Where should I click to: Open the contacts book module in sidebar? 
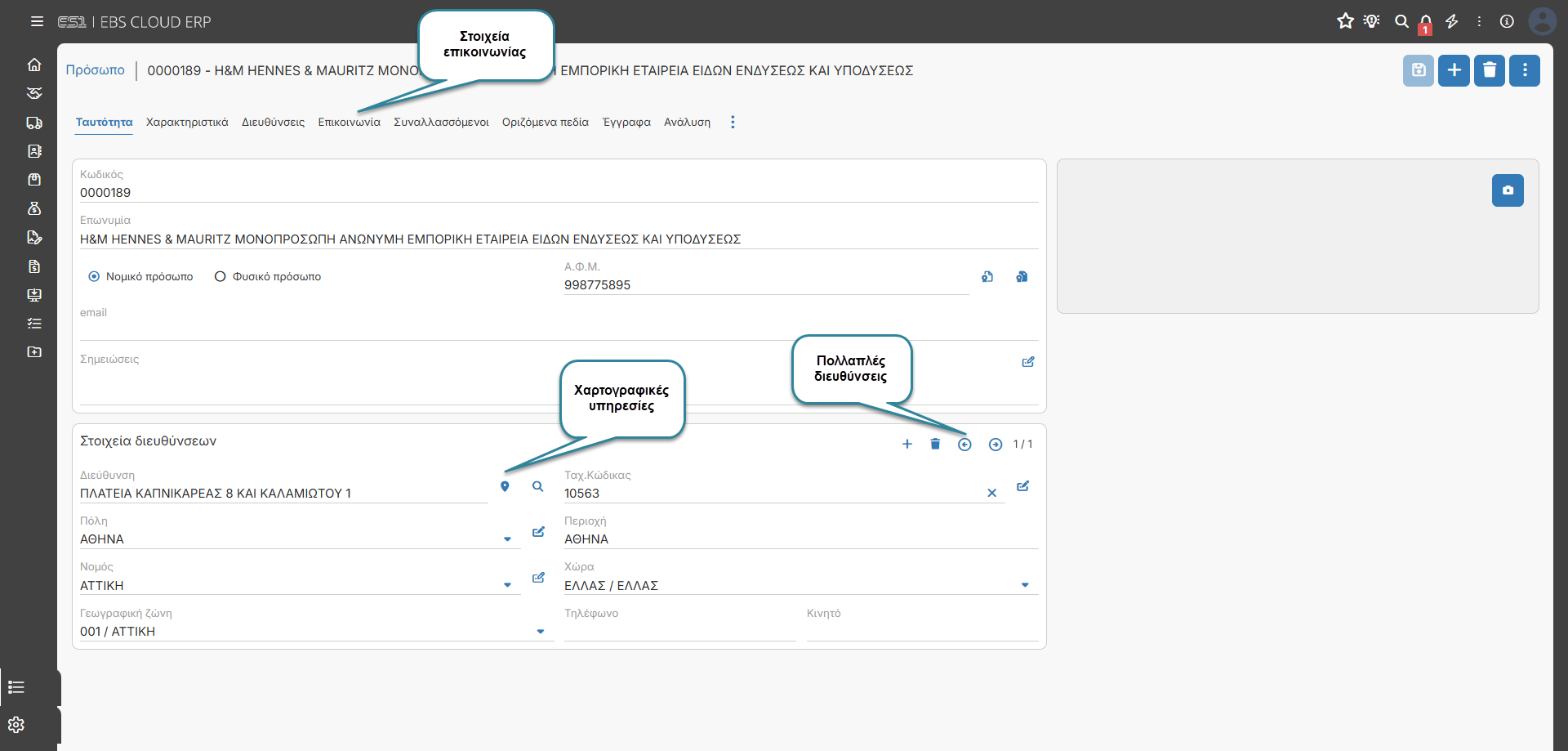click(x=34, y=151)
